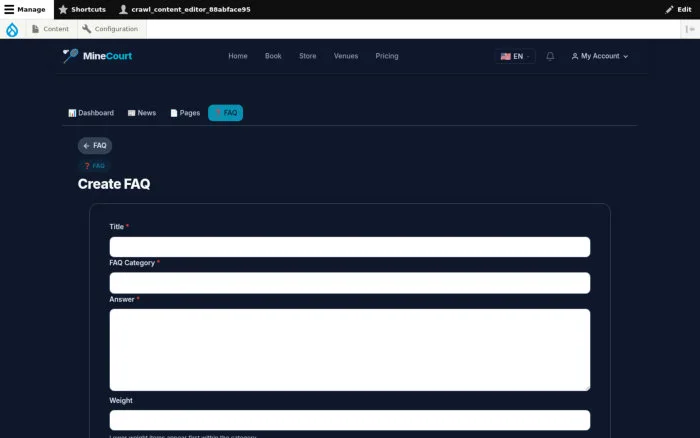Switch to the Pages tab

pyautogui.click(x=185, y=113)
